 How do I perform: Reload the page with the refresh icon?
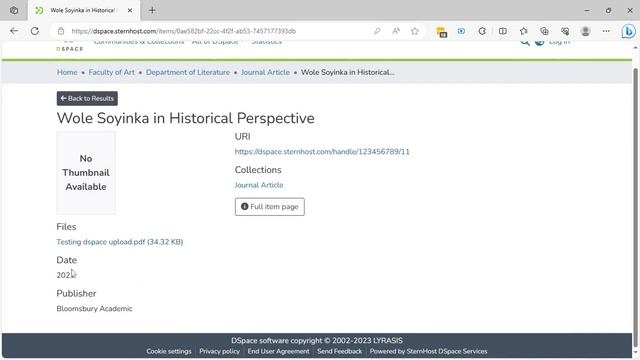point(35,31)
